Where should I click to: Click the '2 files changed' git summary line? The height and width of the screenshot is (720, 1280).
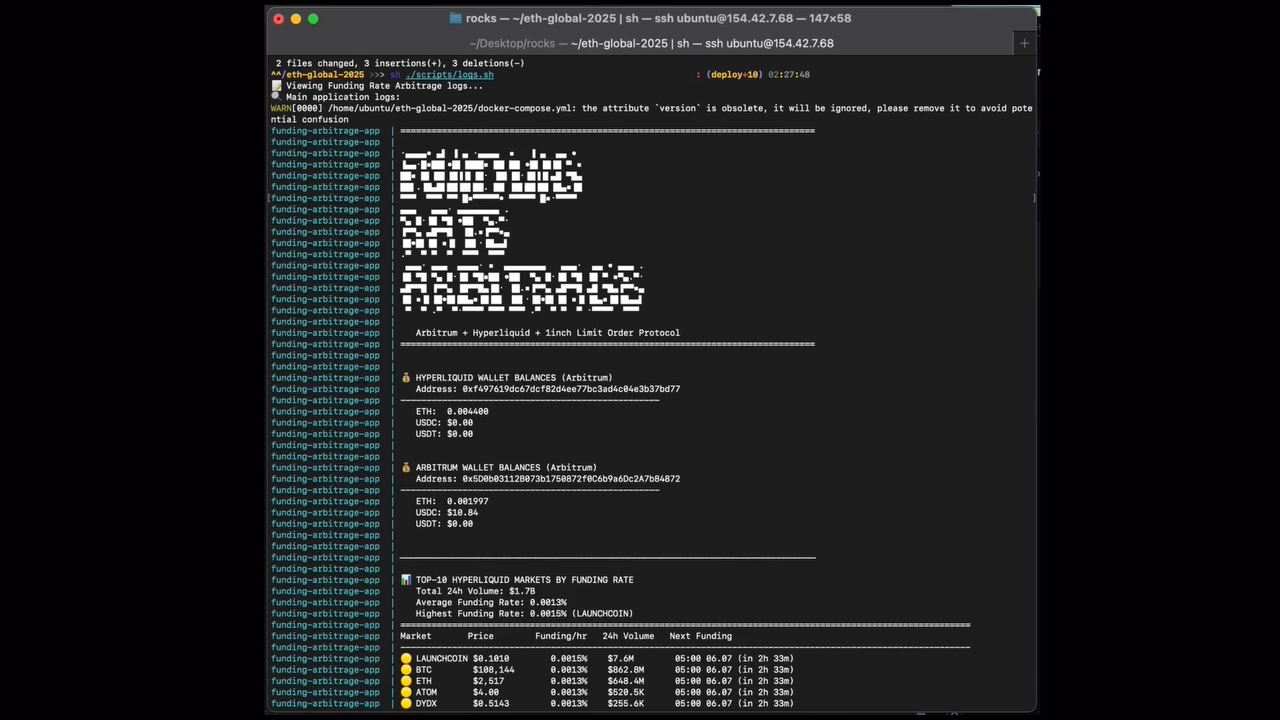pyautogui.click(x=400, y=63)
